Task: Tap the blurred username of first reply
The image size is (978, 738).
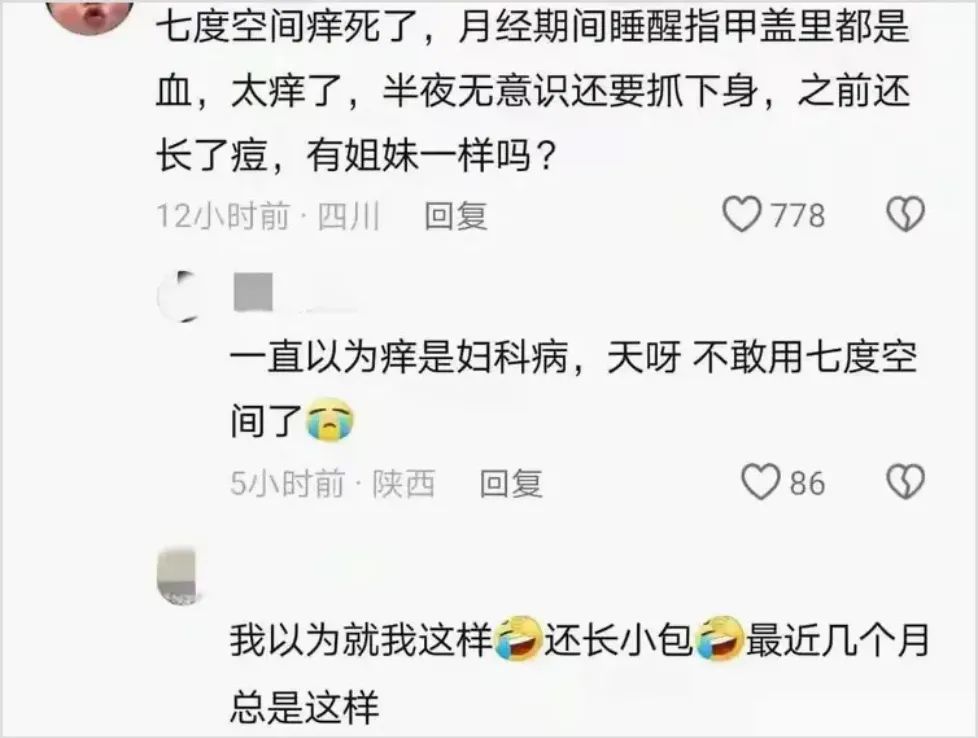Action: 293,292
